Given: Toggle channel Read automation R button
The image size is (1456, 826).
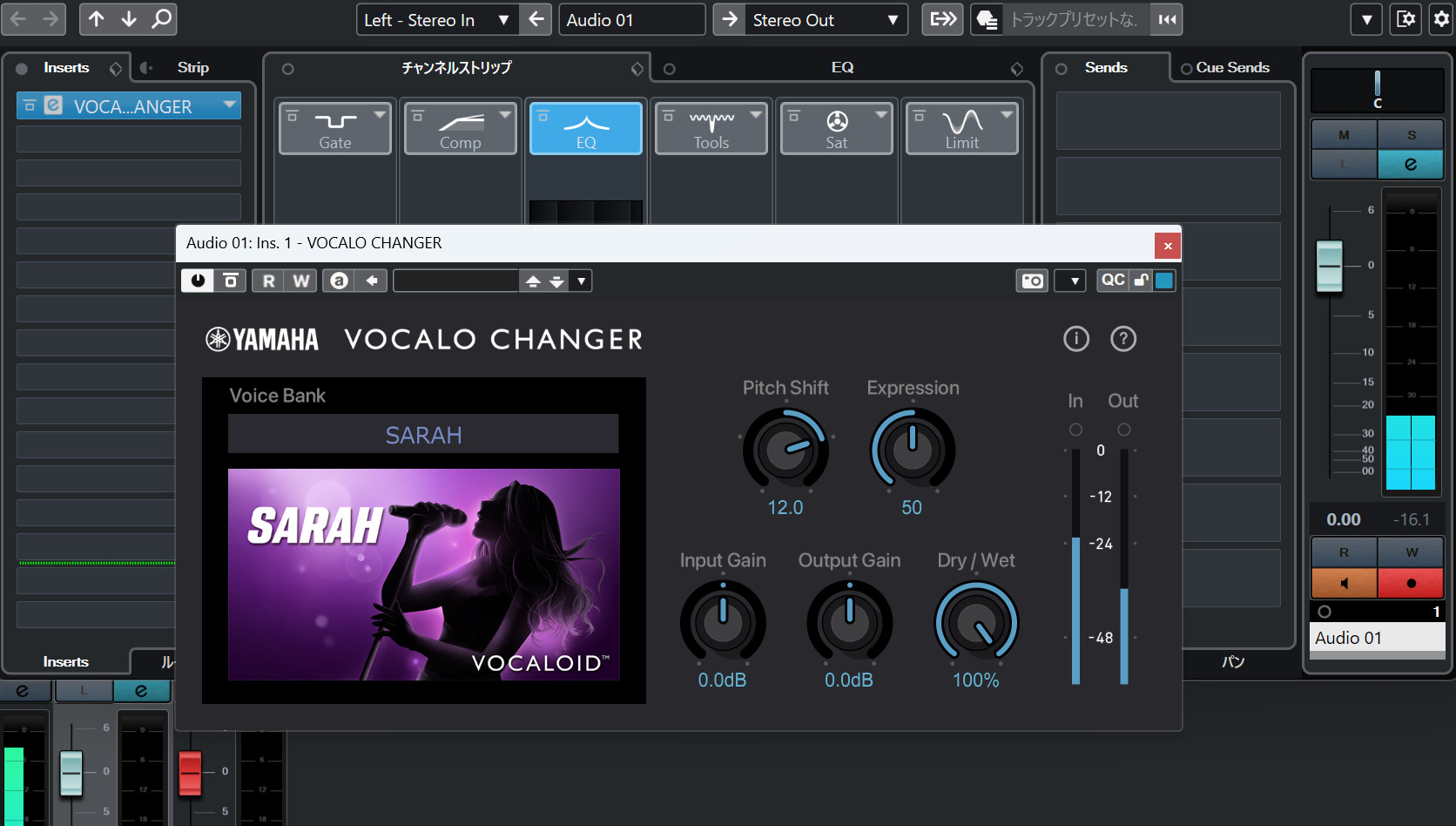Looking at the screenshot, I should [1344, 552].
